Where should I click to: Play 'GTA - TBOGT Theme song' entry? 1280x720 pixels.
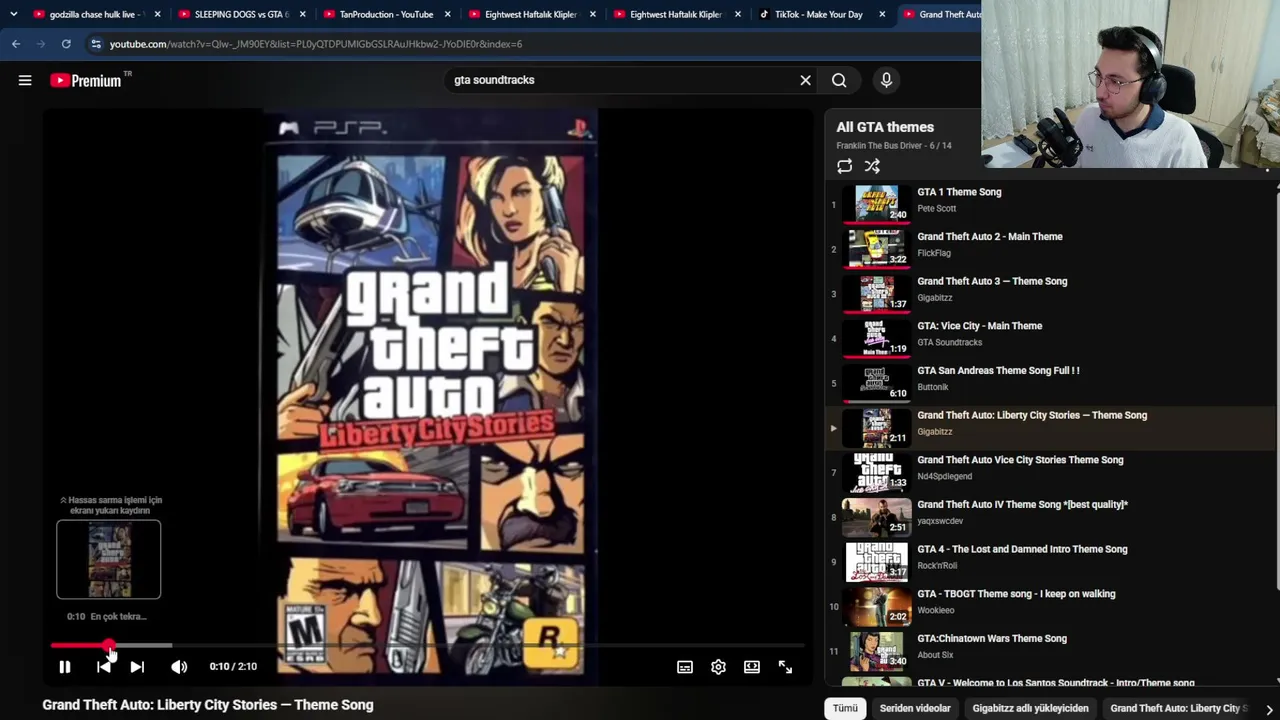(x=1016, y=594)
